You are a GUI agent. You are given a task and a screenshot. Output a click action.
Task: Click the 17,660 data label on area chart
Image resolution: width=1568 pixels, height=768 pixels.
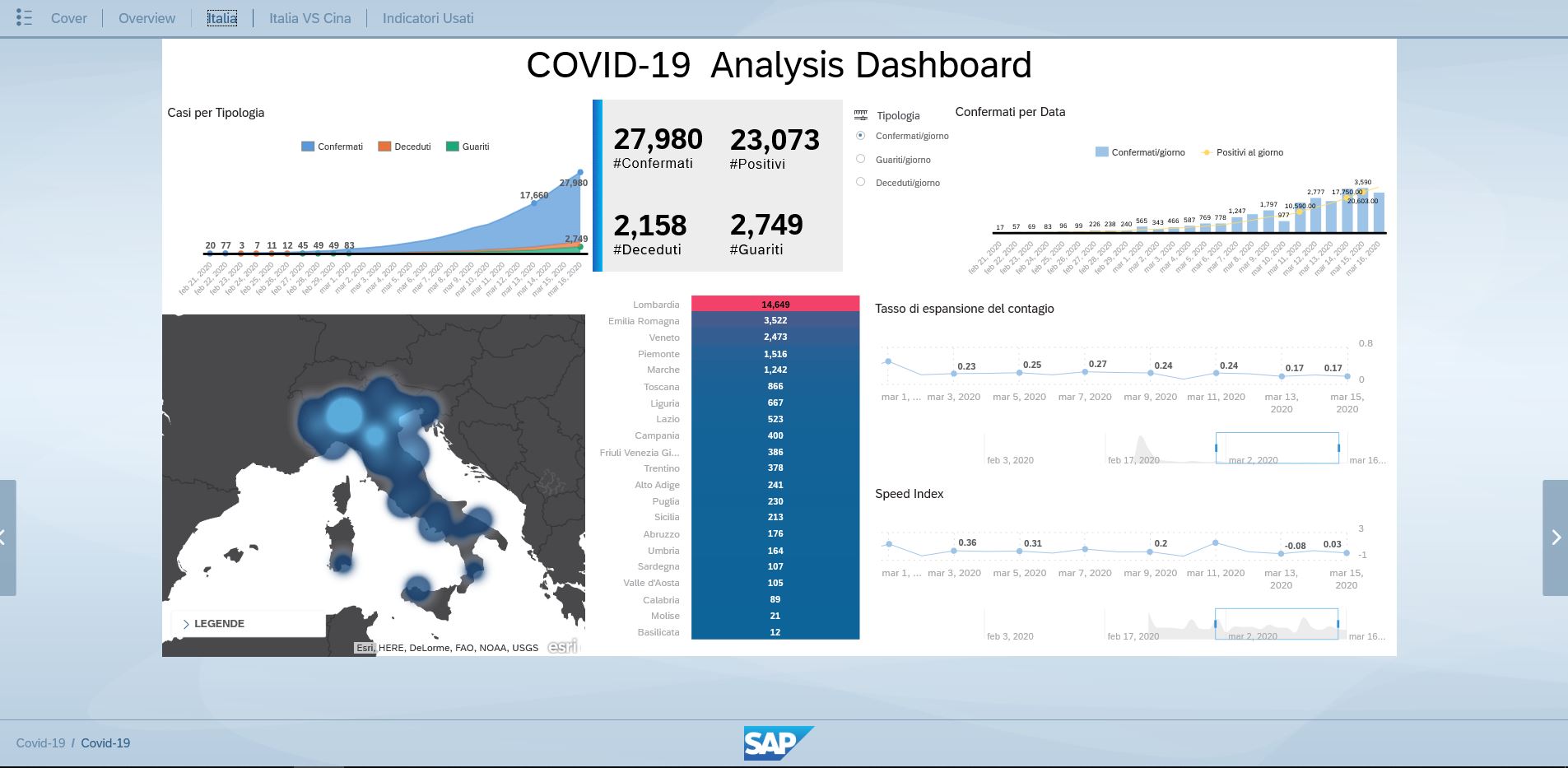533,195
